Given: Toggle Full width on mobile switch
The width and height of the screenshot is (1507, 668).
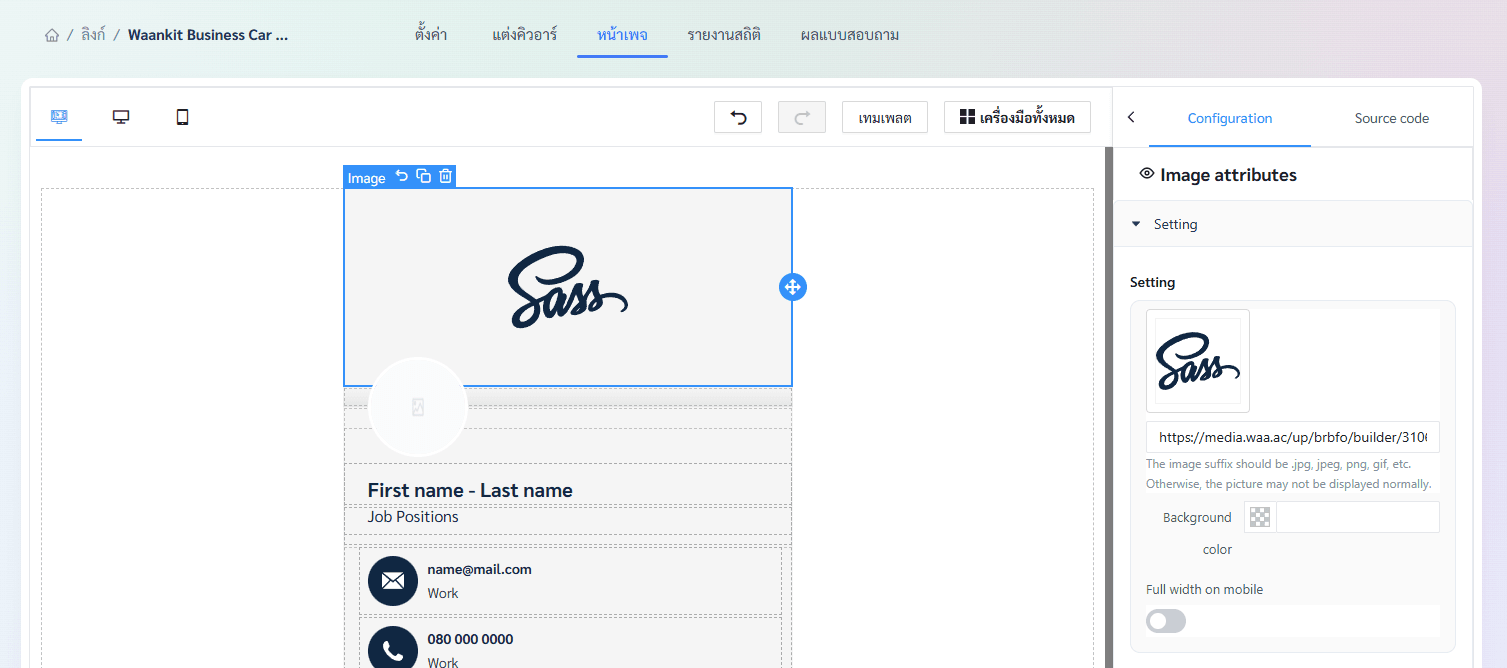Looking at the screenshot, I should pos(1166,621).
